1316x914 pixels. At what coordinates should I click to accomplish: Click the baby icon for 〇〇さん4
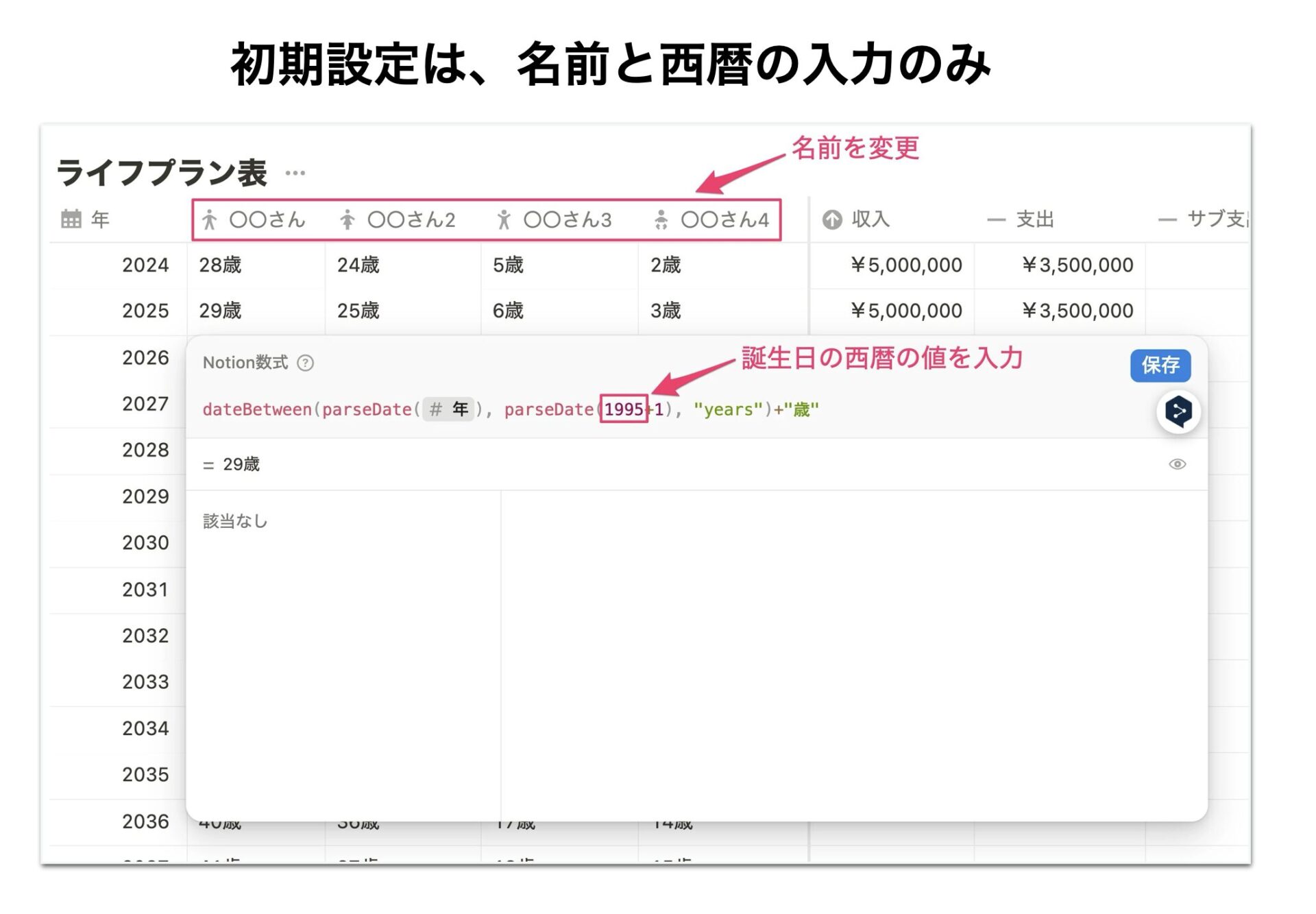[x=661, y=219]
